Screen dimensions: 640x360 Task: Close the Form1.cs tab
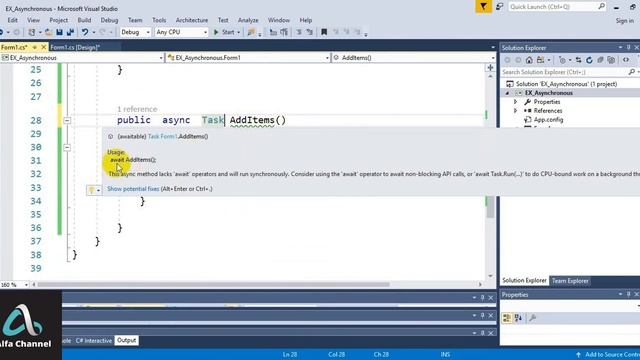coord(43,47)
